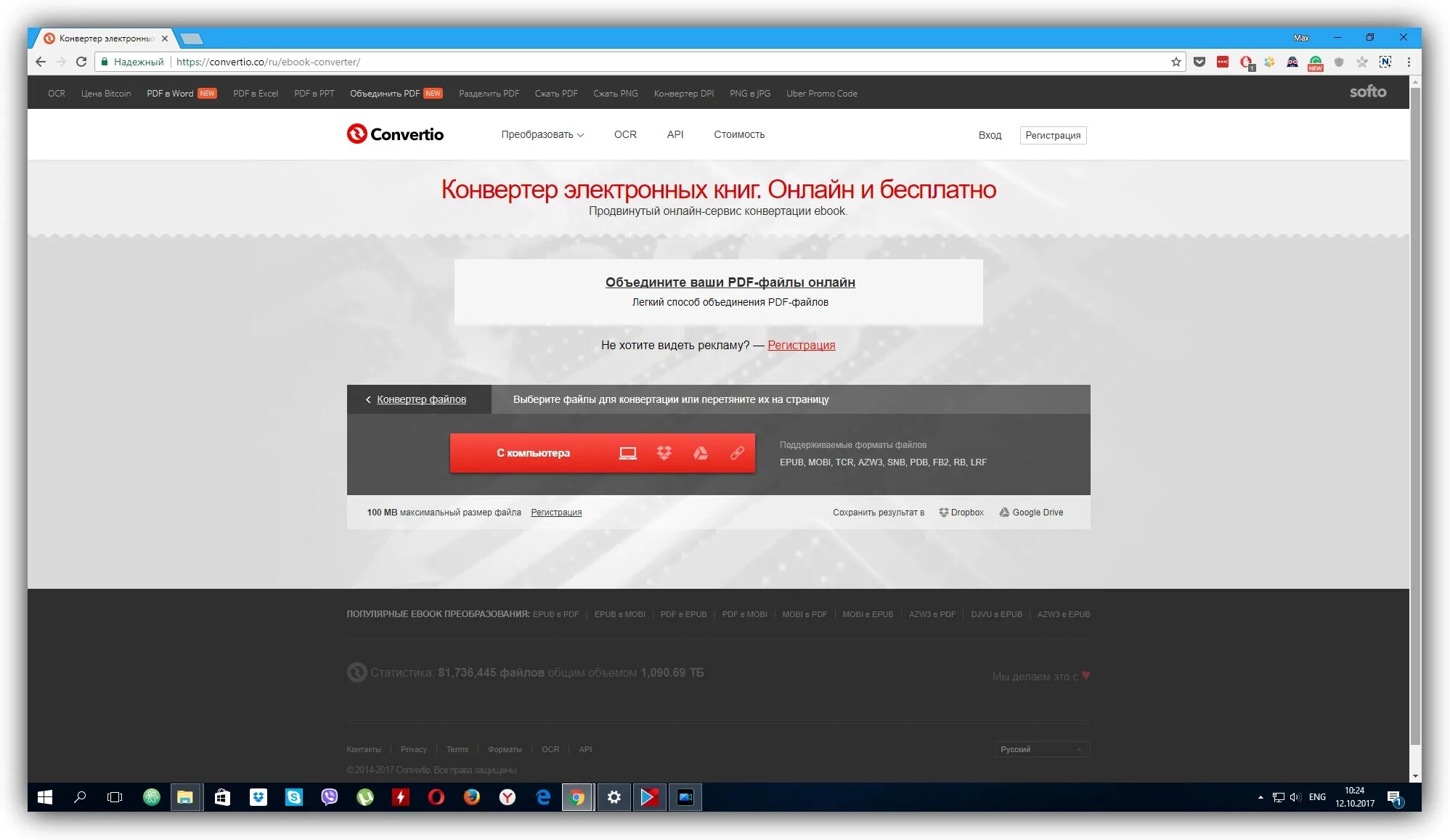Open Opera extension icon with badge
Viewport: 1450px width, 840px height.
click(1246, 62)
